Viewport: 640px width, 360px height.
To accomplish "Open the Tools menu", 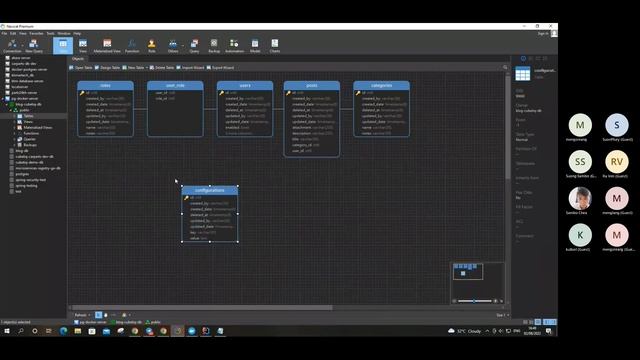I will (x=50, y=33).
